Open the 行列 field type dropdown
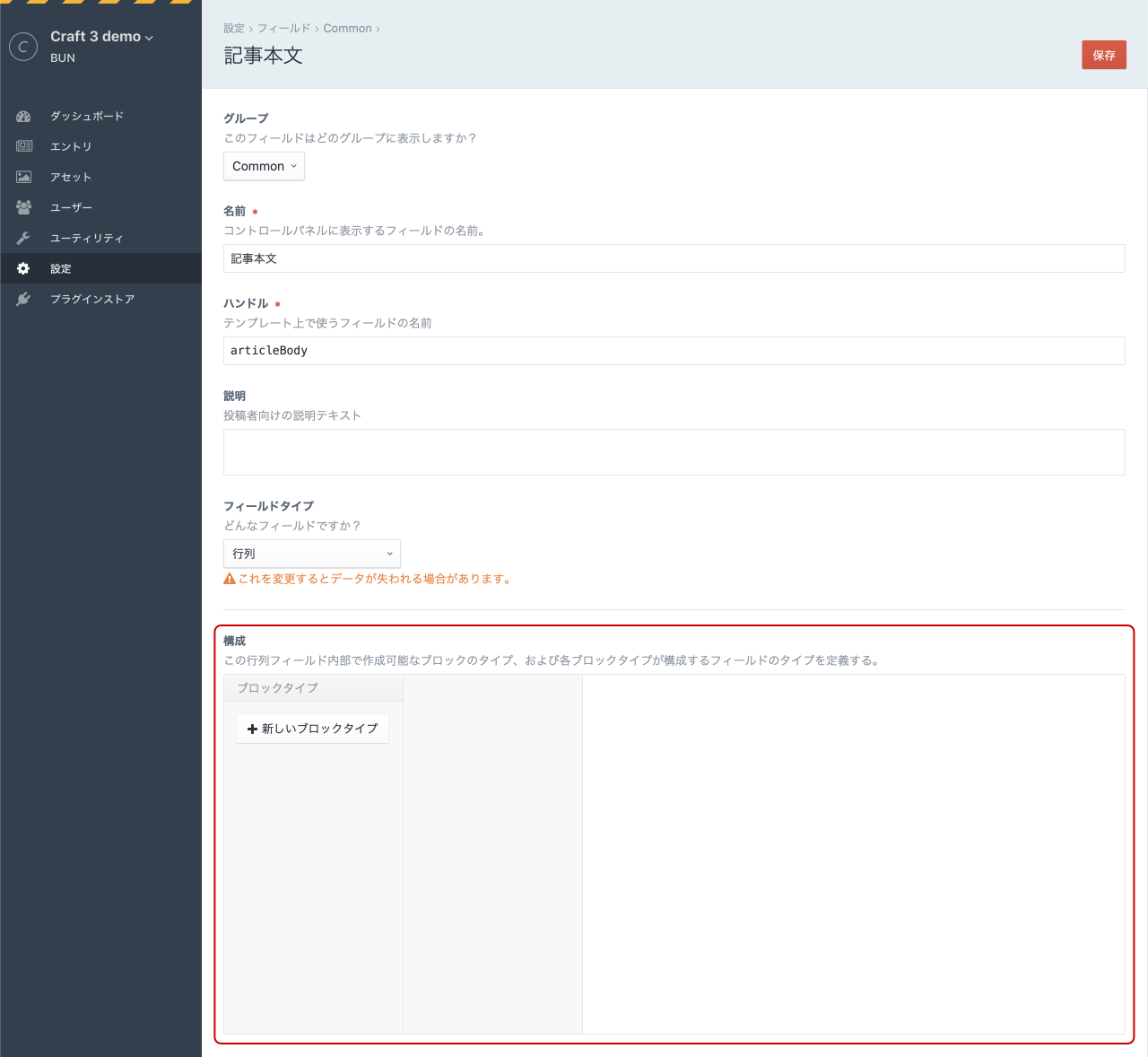Viewport: 1148px width, 1057px height. [x=311, y=554]
